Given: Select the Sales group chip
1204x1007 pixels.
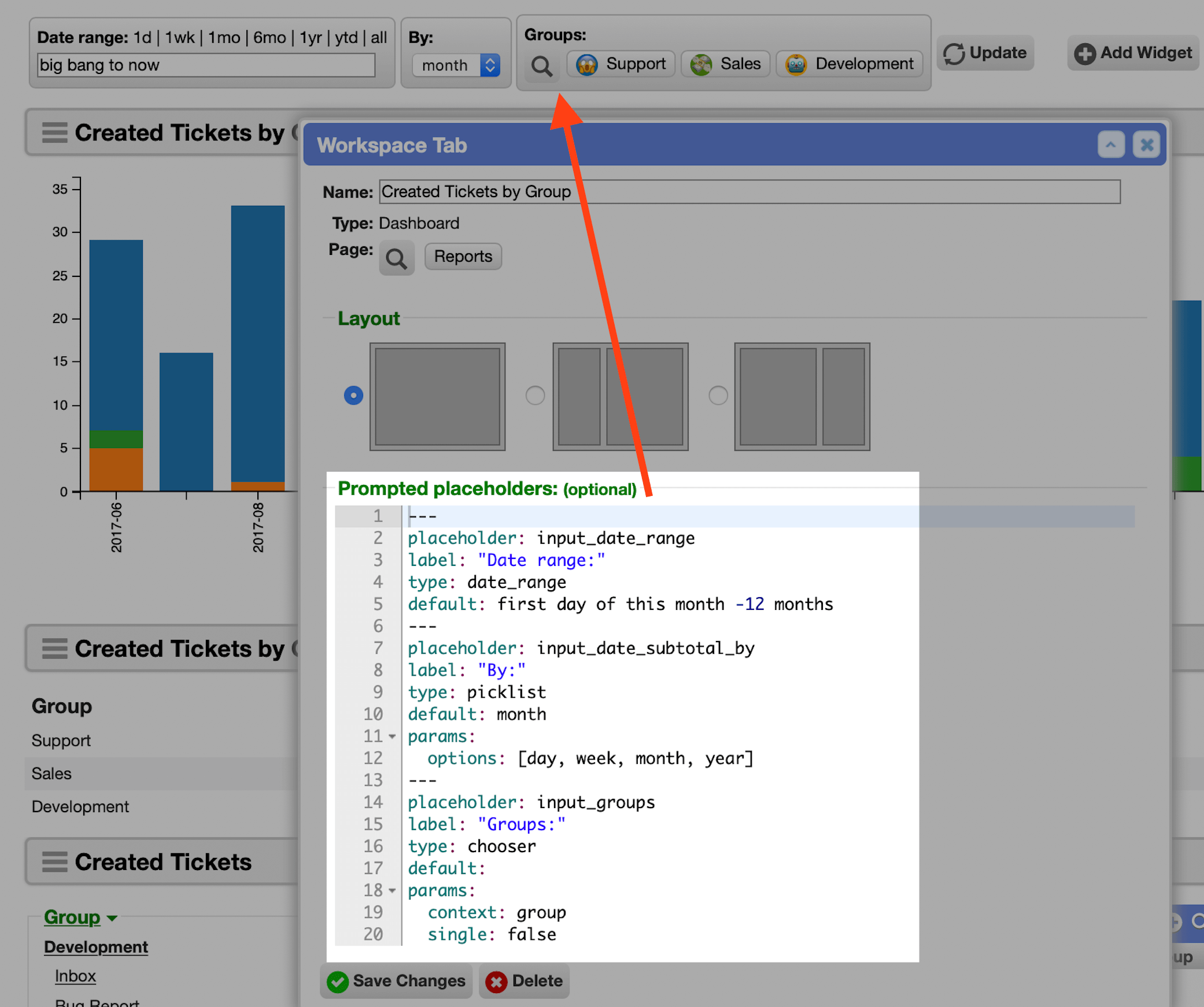Looking at the screenshot, I should tap(725, 64).
